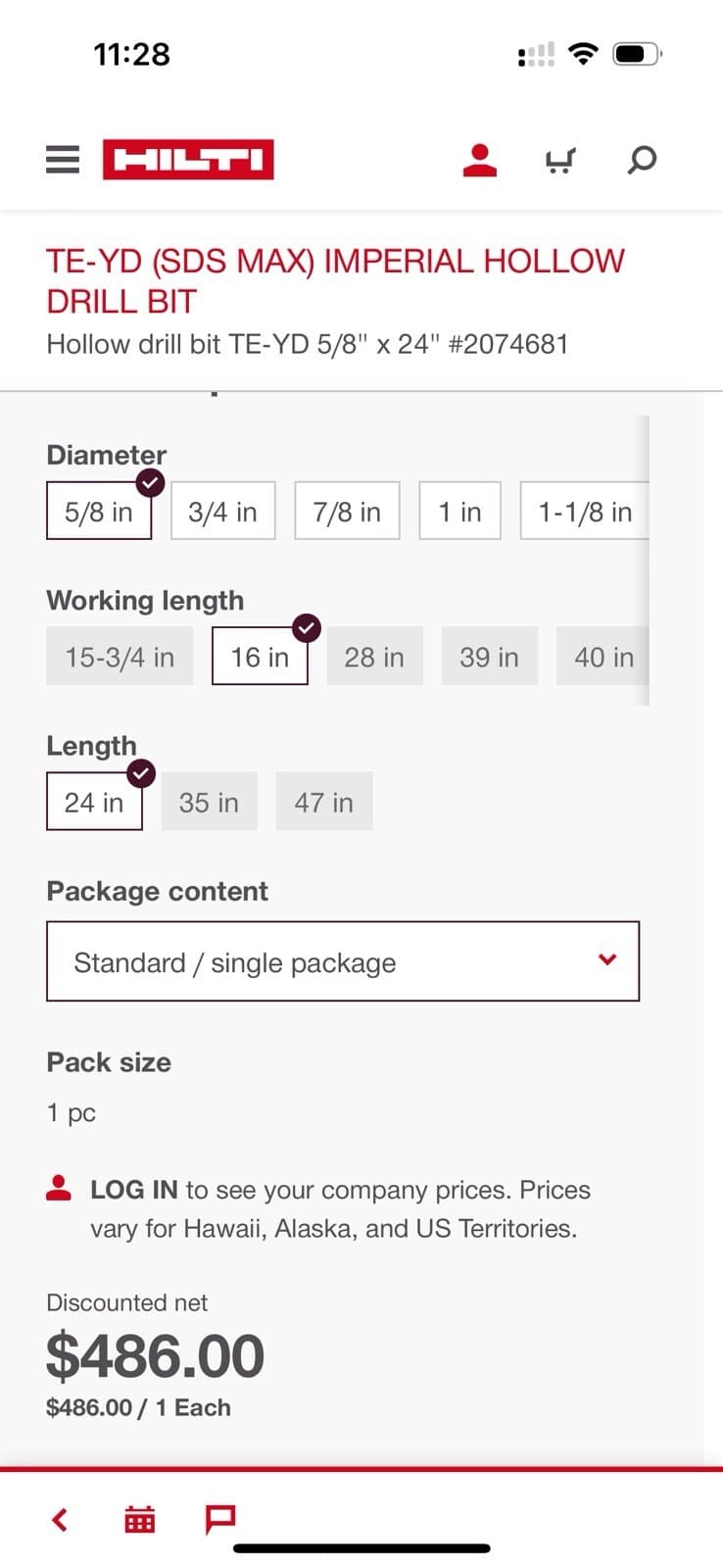Select the 15-3/4 in working length
This screenshot has width=723, height=1568.
120,657
